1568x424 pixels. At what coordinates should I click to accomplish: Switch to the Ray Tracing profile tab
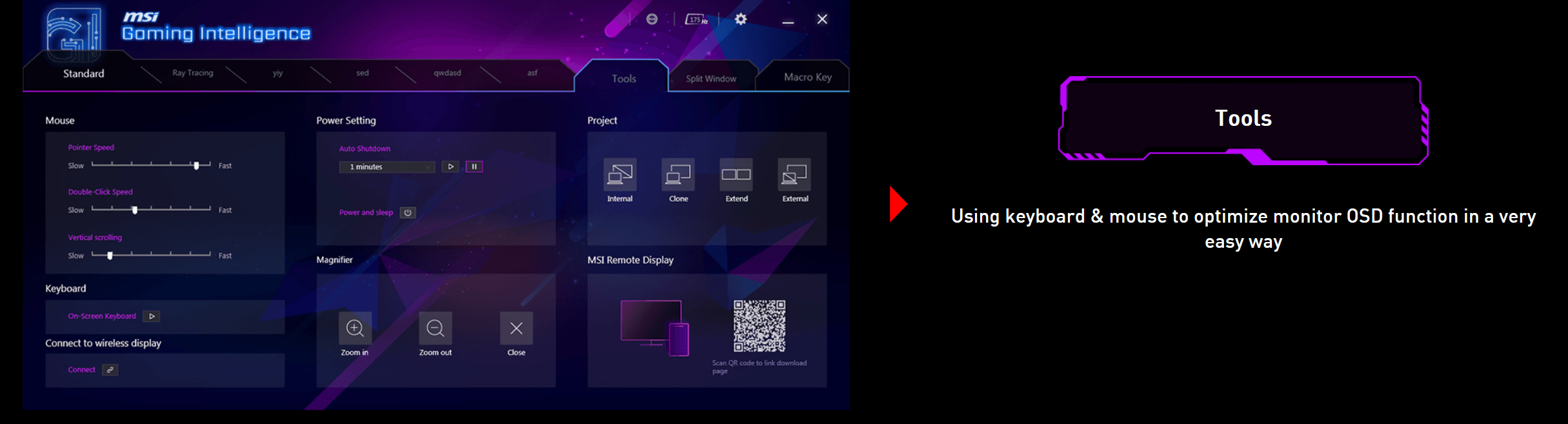click(193, 73)
